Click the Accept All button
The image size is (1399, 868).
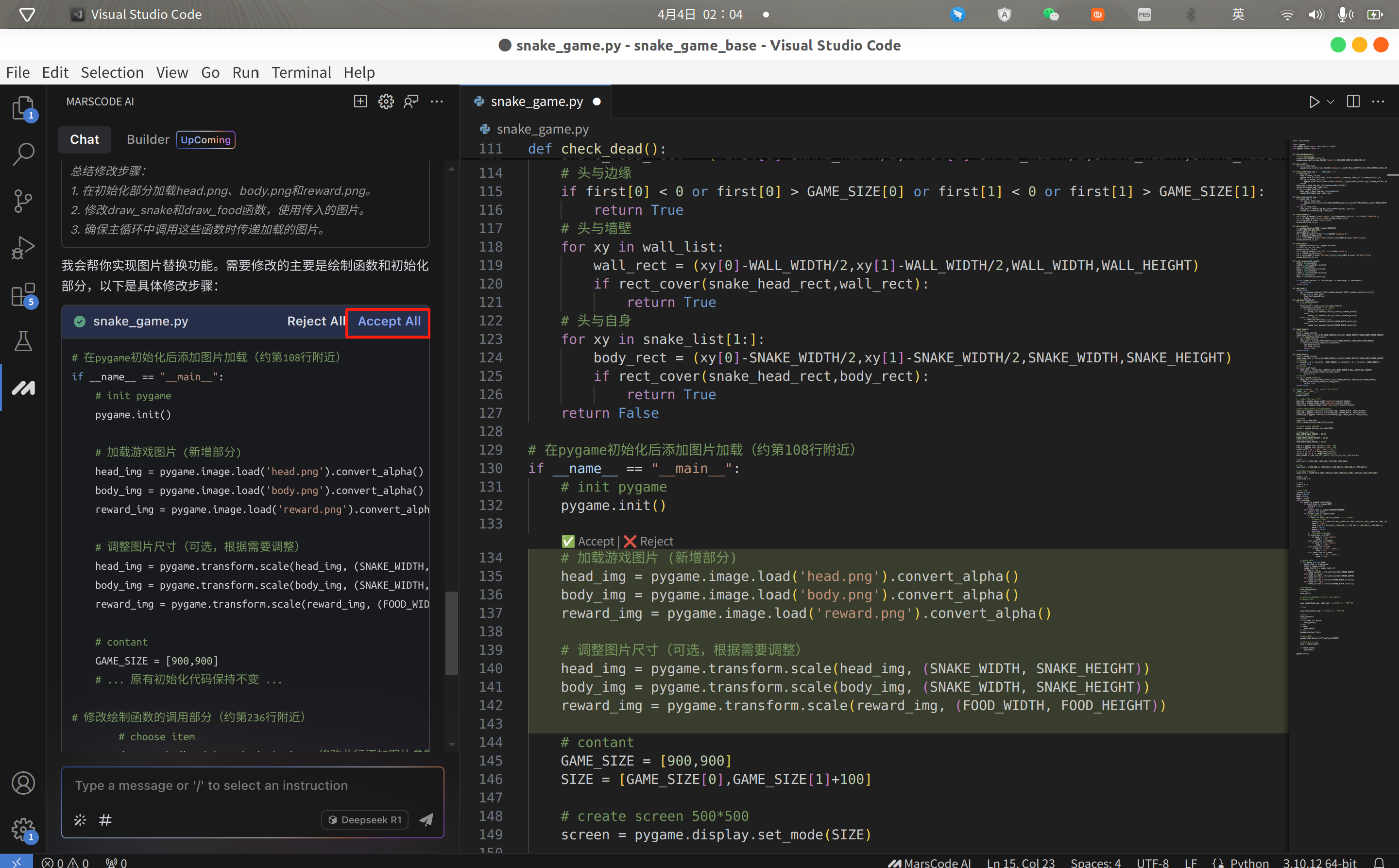(x=389, y=322)
